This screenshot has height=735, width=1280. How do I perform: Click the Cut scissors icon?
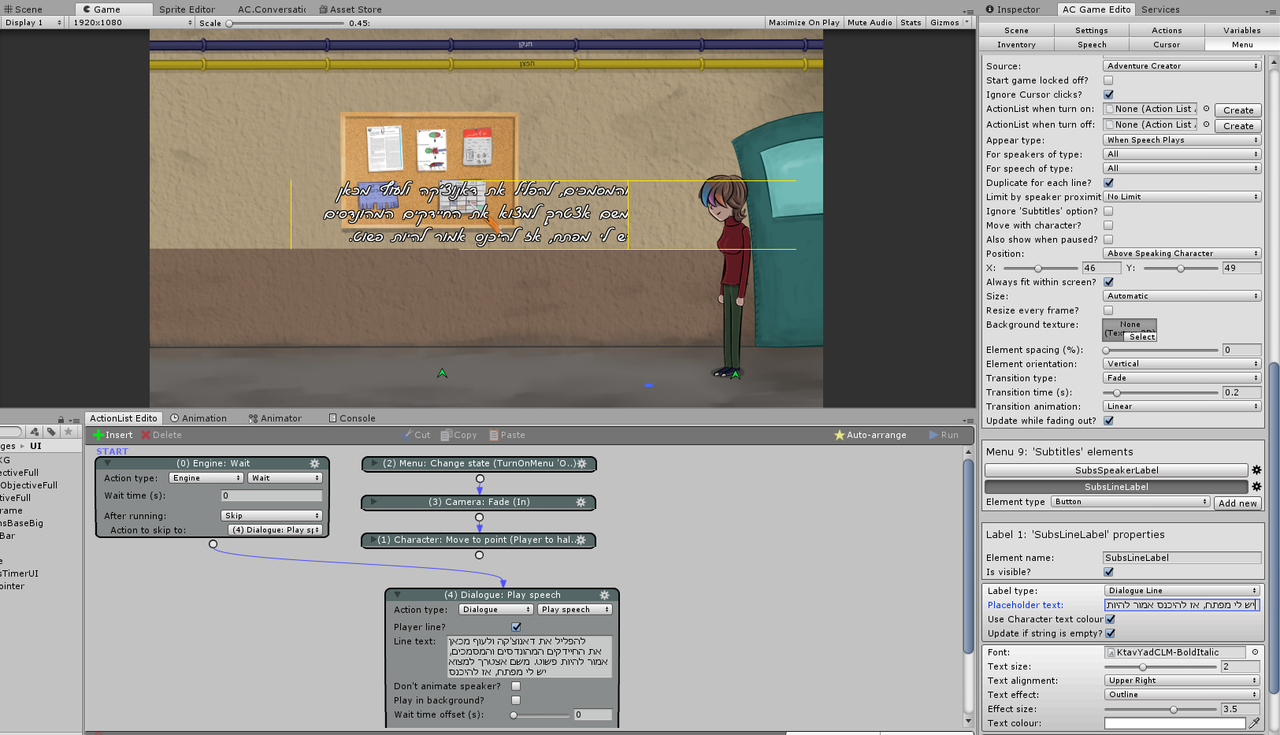click(x=407, y=435)
